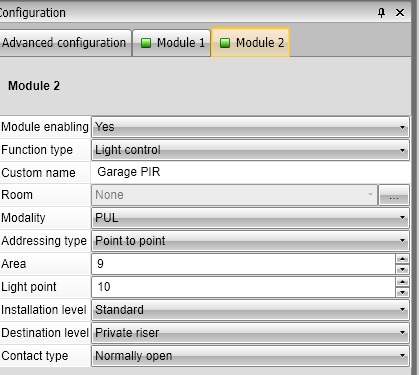
Task: Open the Function type dropdown
Action: pyautogui.click(x=250, y=150)
